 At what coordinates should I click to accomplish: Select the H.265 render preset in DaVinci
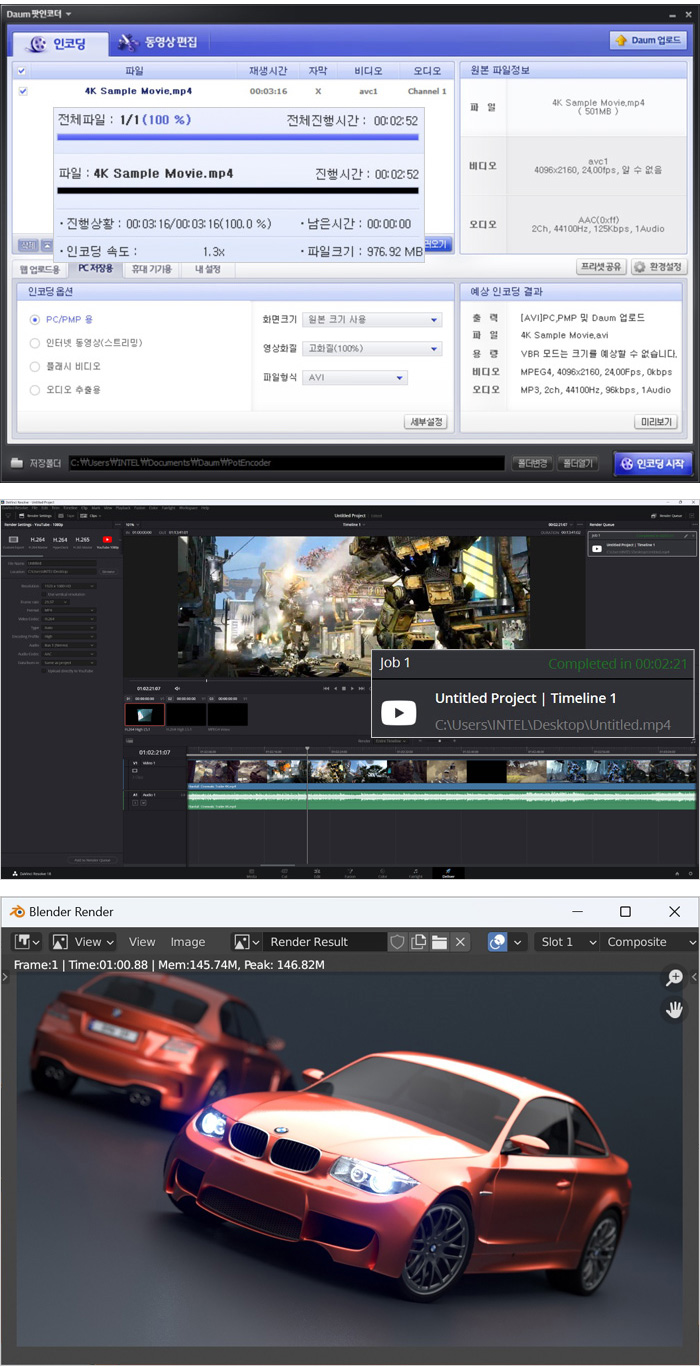[x=82, y=541]
